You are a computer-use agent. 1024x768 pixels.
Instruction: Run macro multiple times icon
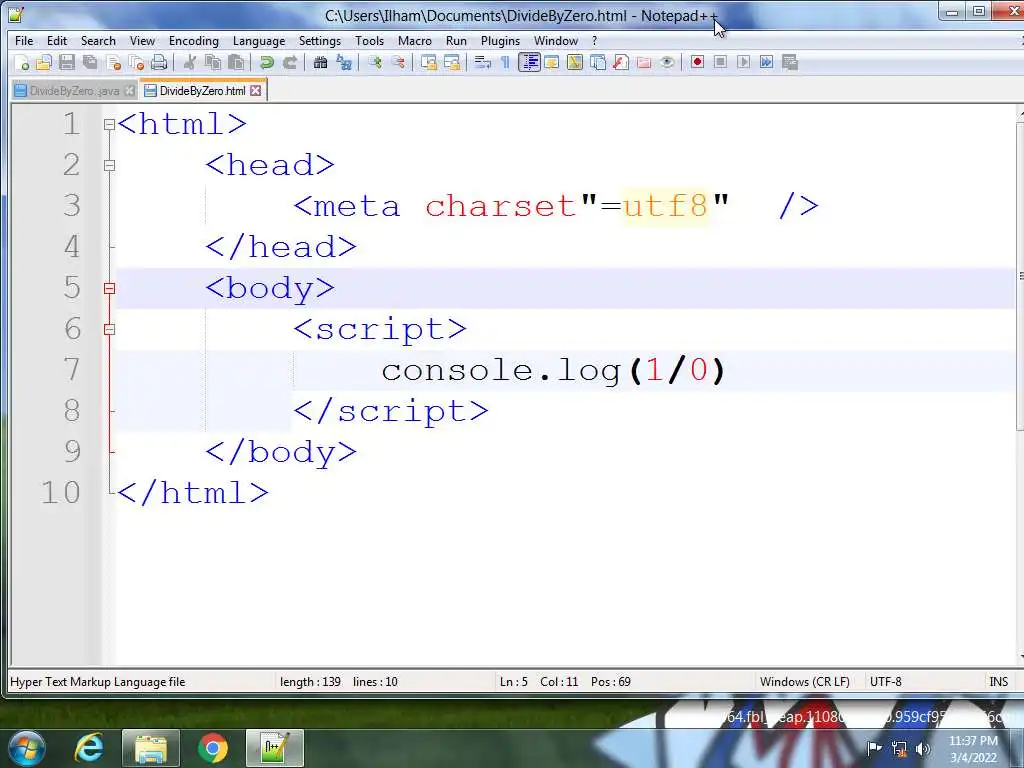[767, 63]
